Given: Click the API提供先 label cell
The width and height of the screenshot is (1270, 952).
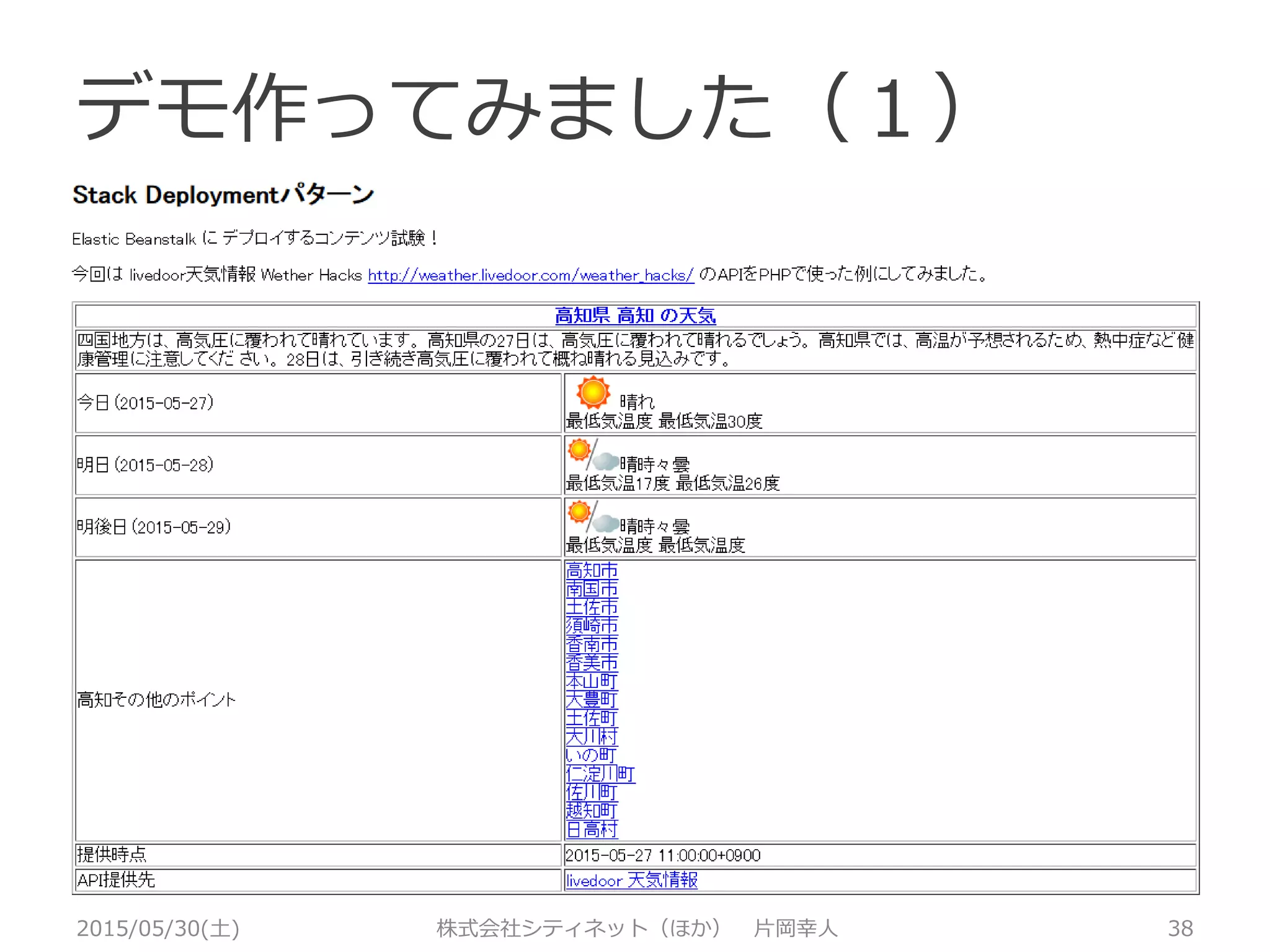Looking at the screenshot, I should [x=318, y=880].
